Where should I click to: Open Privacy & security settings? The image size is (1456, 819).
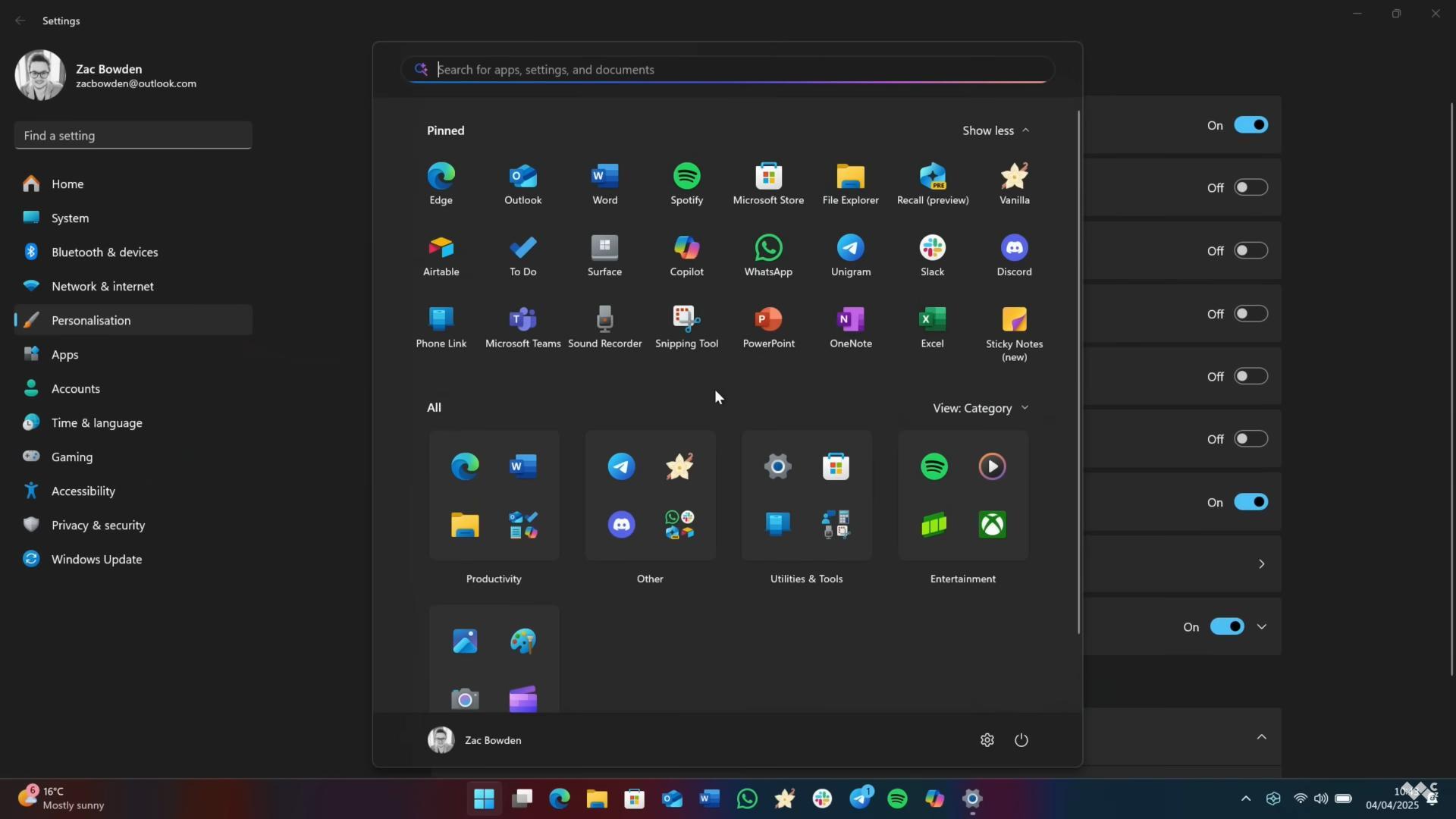click(133, 526)
